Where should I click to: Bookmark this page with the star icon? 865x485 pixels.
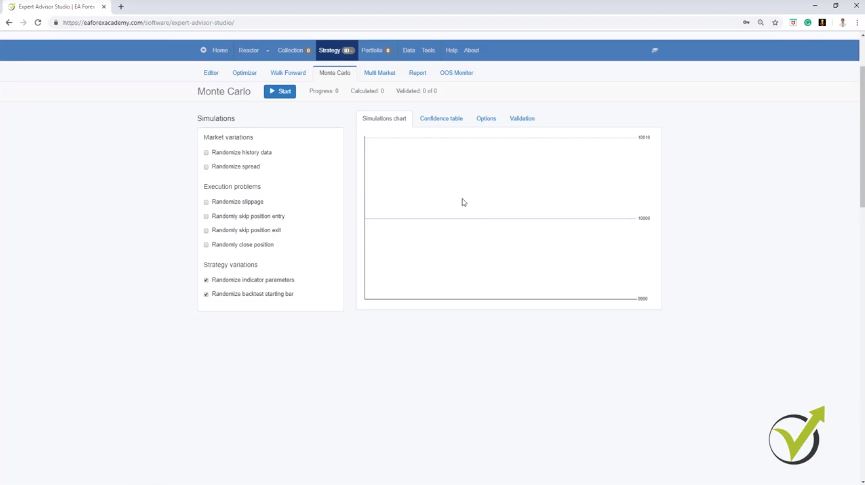point(775,22)
